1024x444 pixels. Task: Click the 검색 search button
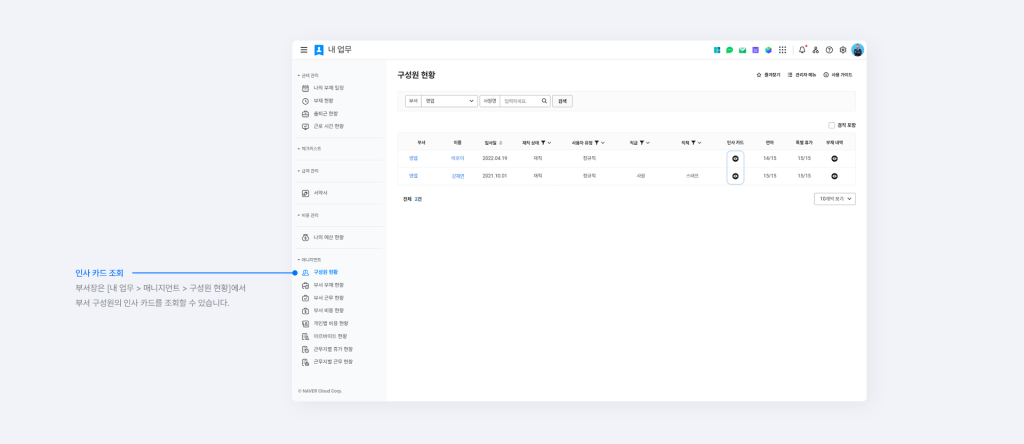(562, 101)
